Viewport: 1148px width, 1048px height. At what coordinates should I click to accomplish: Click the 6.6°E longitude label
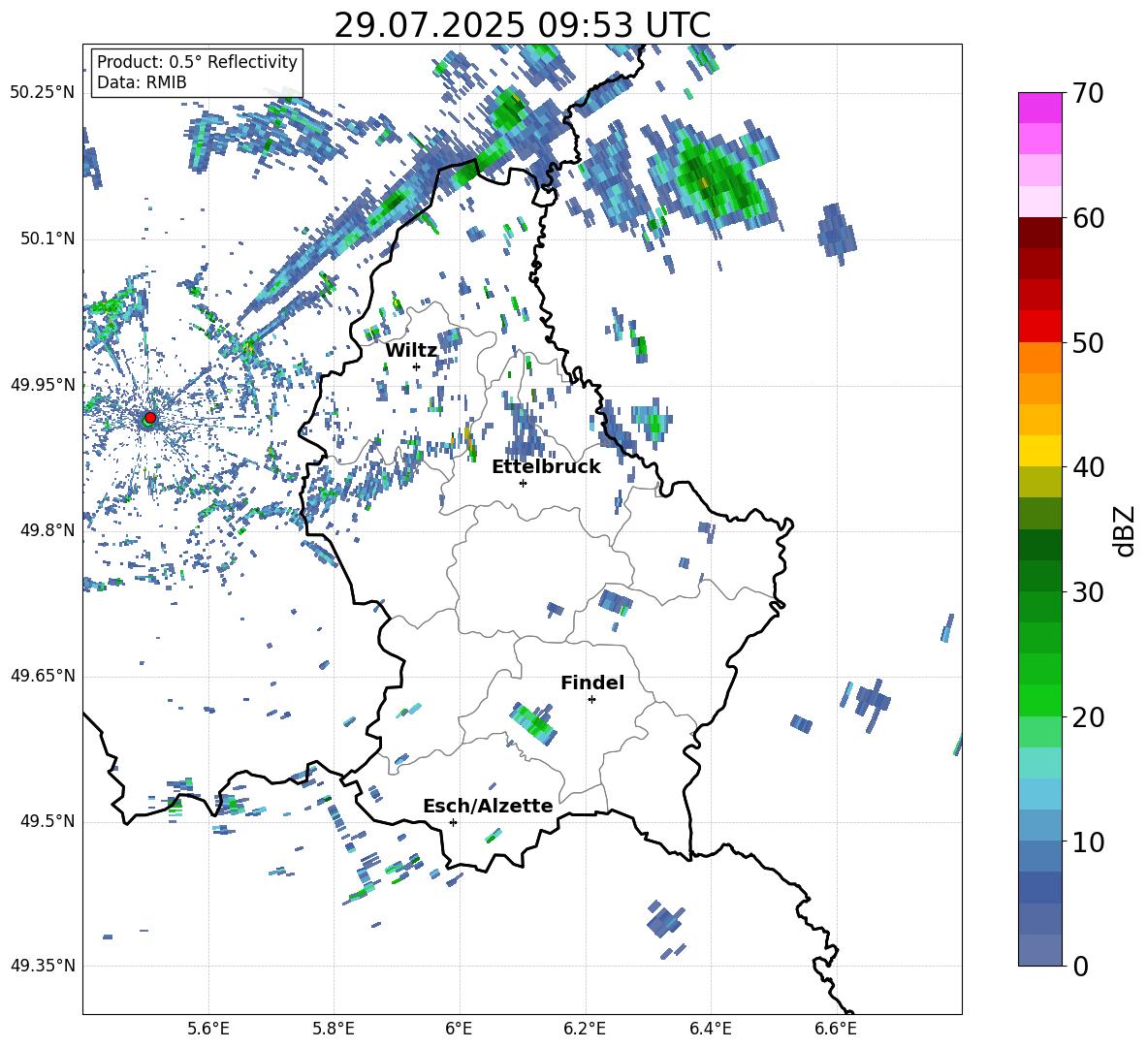pyautogui.click(x=836, y=1029)
